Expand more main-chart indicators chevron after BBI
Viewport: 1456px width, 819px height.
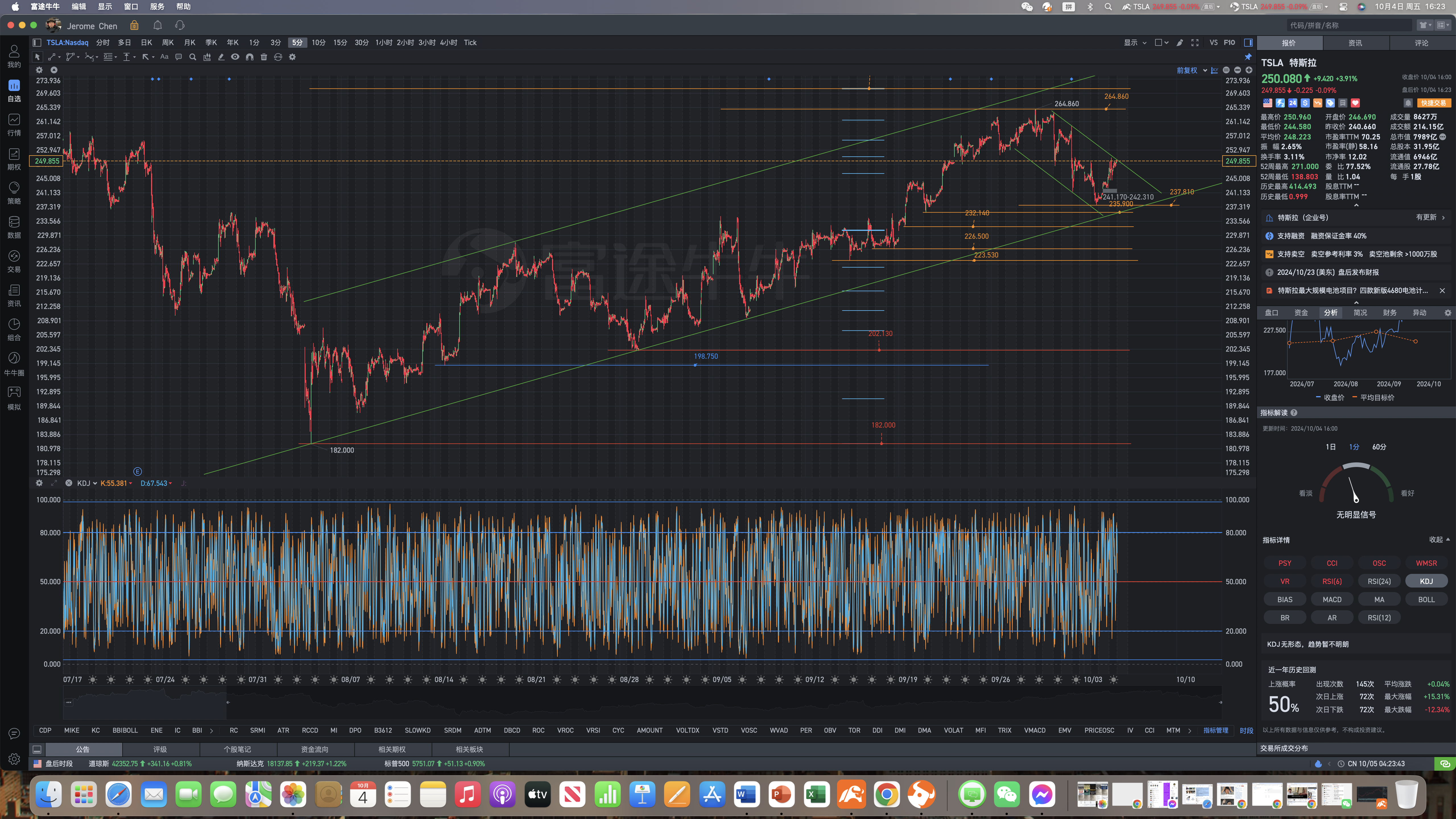[211, 731]
